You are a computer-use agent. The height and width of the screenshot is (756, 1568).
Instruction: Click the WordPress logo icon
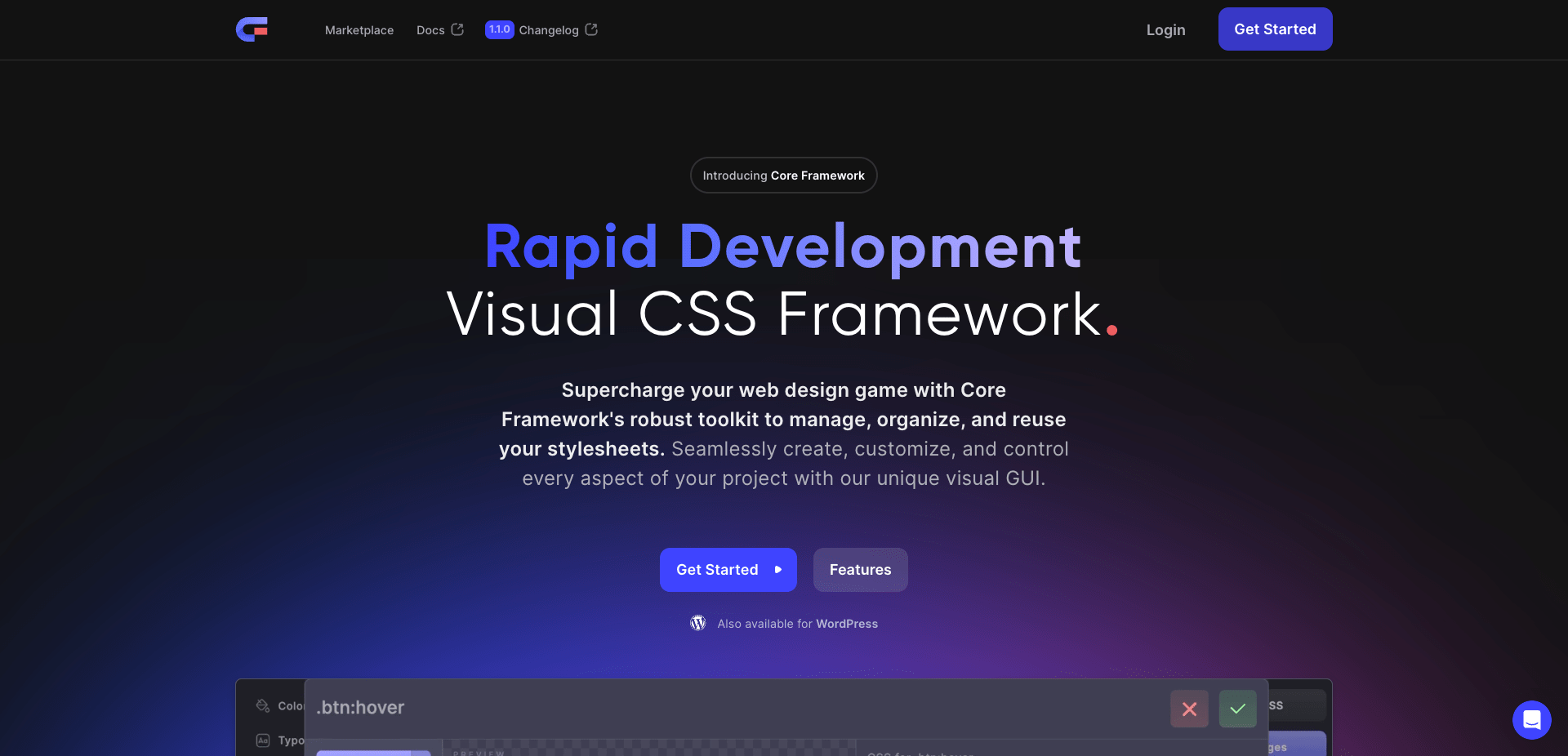[x=698, y=623]
